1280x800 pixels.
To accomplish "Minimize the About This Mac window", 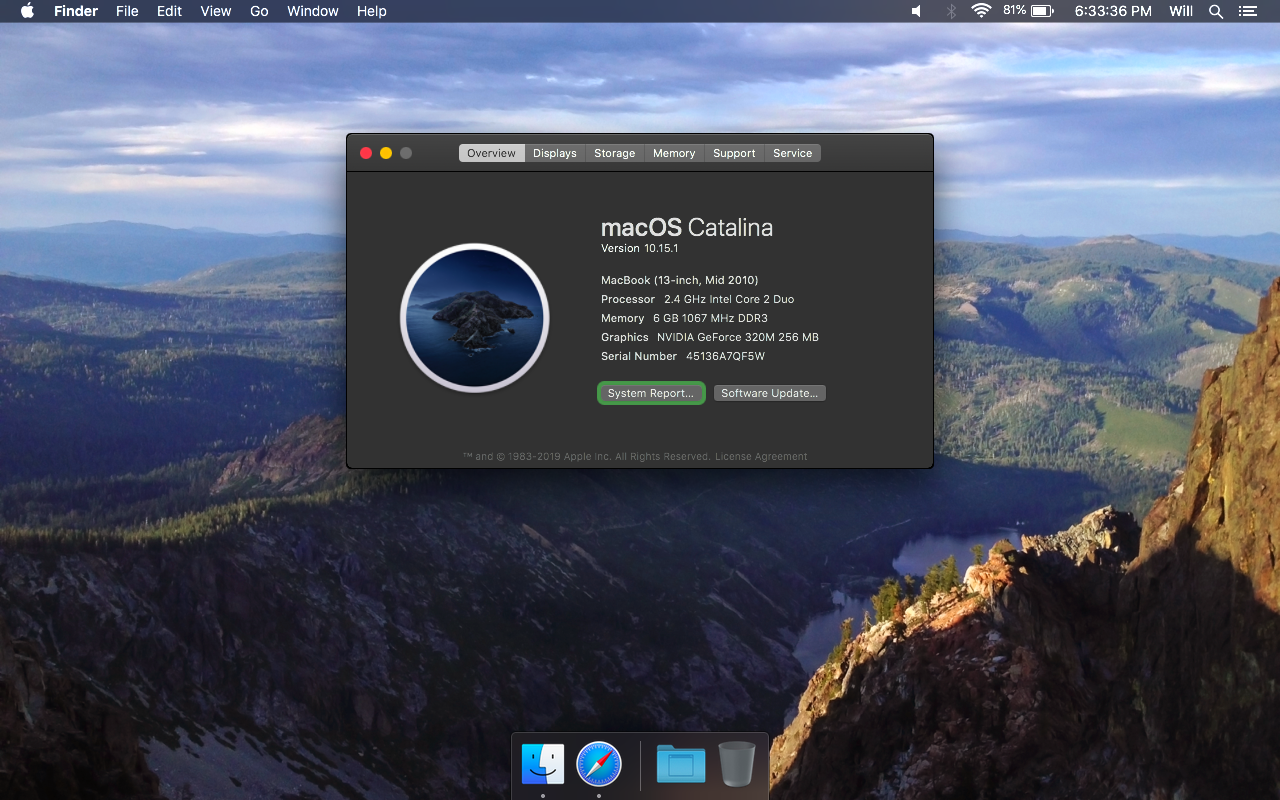I will 386,153.
